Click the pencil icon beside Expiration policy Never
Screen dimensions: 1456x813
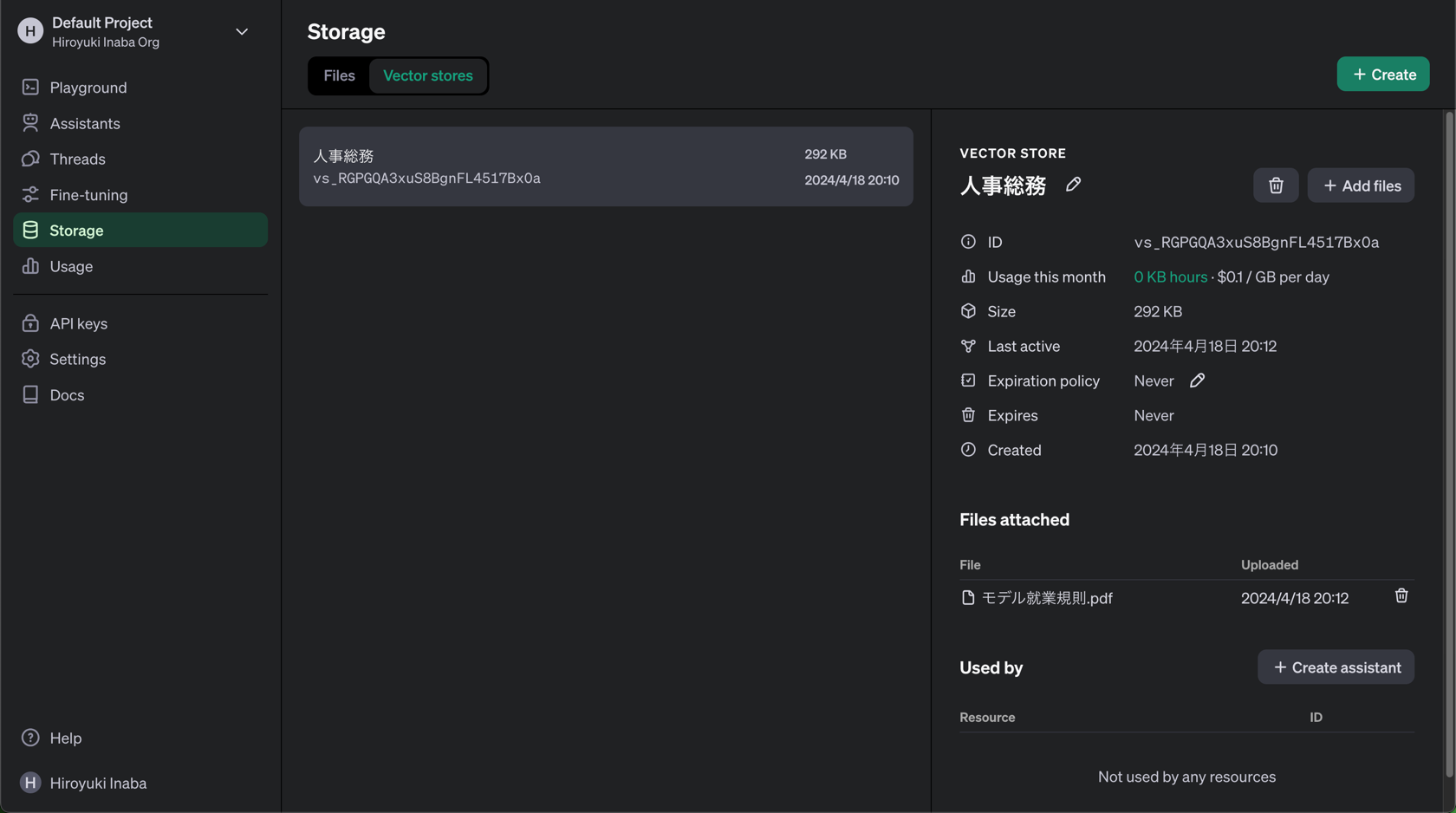[x=1197, y=380]
